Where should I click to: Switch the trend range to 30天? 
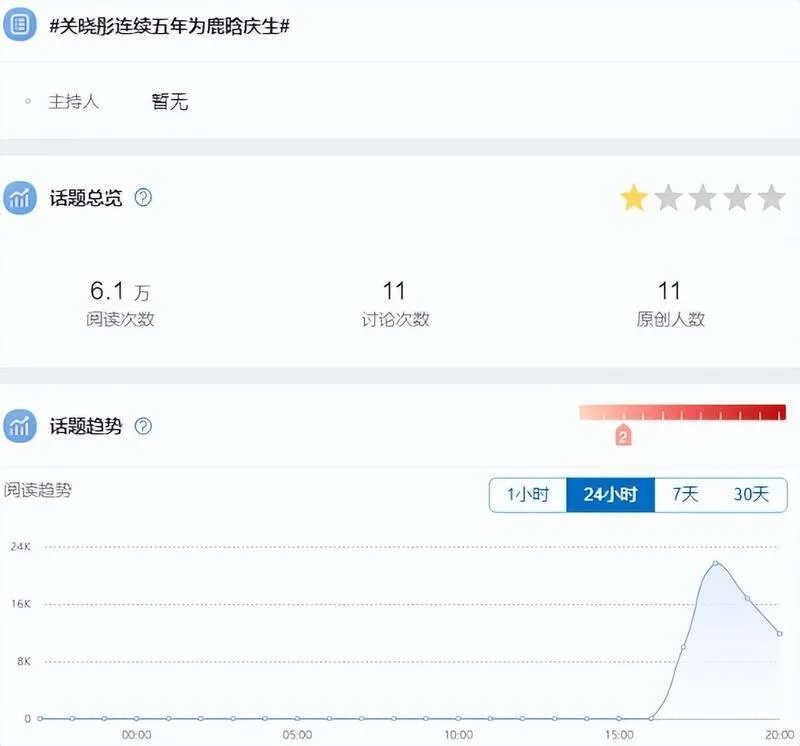[751, 494]
